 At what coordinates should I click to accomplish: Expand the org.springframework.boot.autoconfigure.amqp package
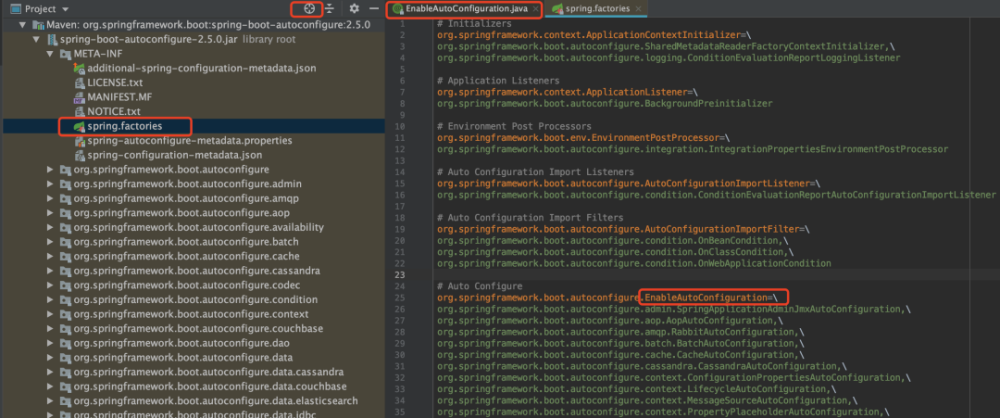click(50, 198)
